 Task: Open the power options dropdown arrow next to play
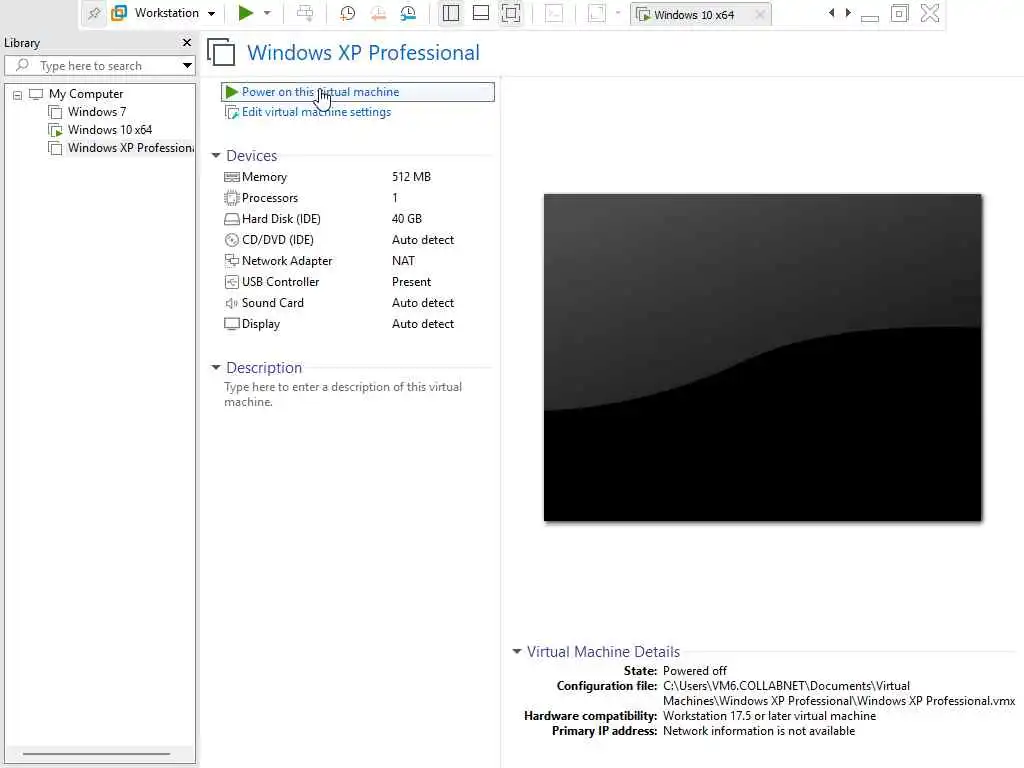267,13
